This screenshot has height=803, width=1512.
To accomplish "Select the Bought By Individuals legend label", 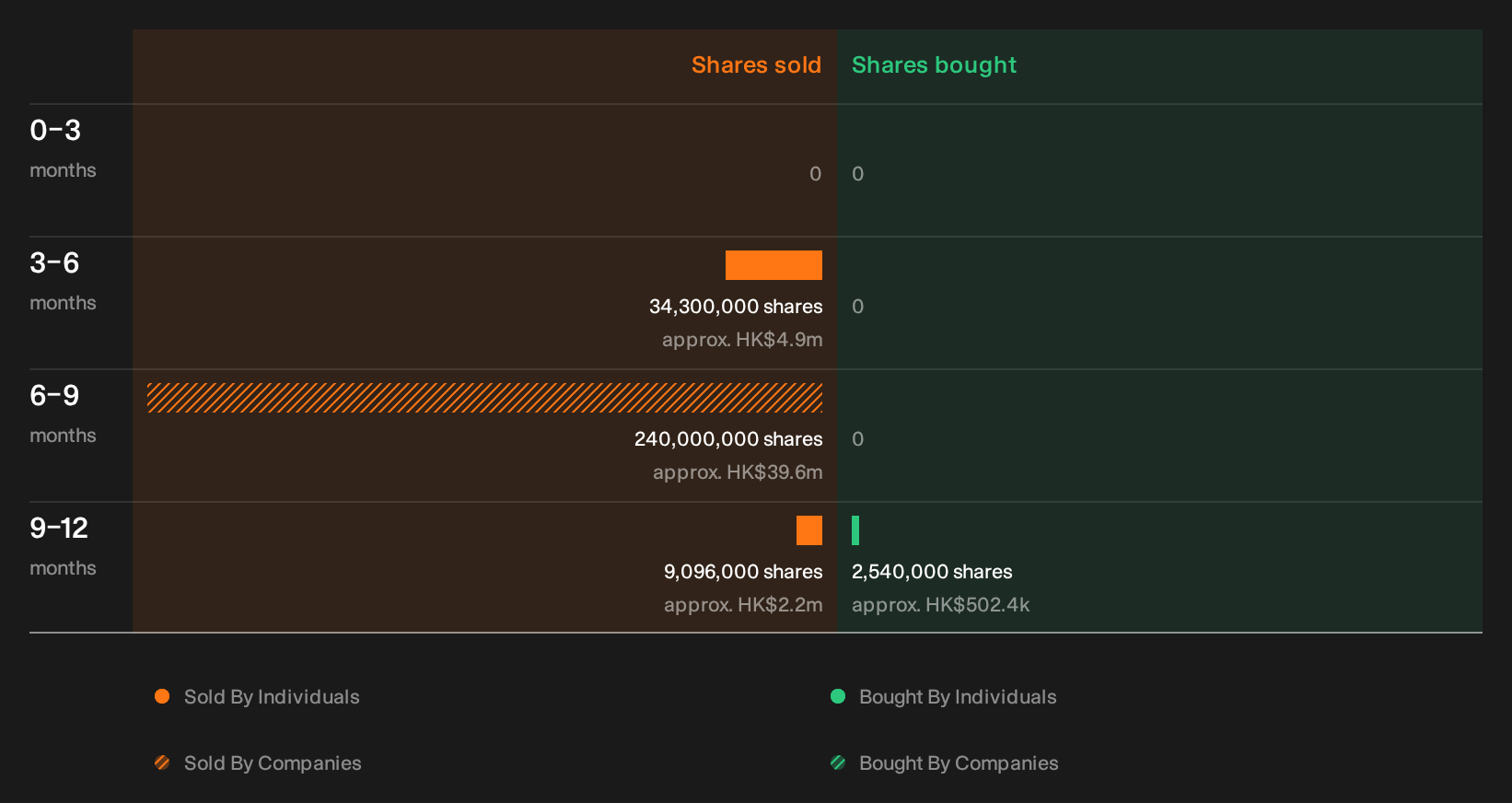I will tap(958, 697).
